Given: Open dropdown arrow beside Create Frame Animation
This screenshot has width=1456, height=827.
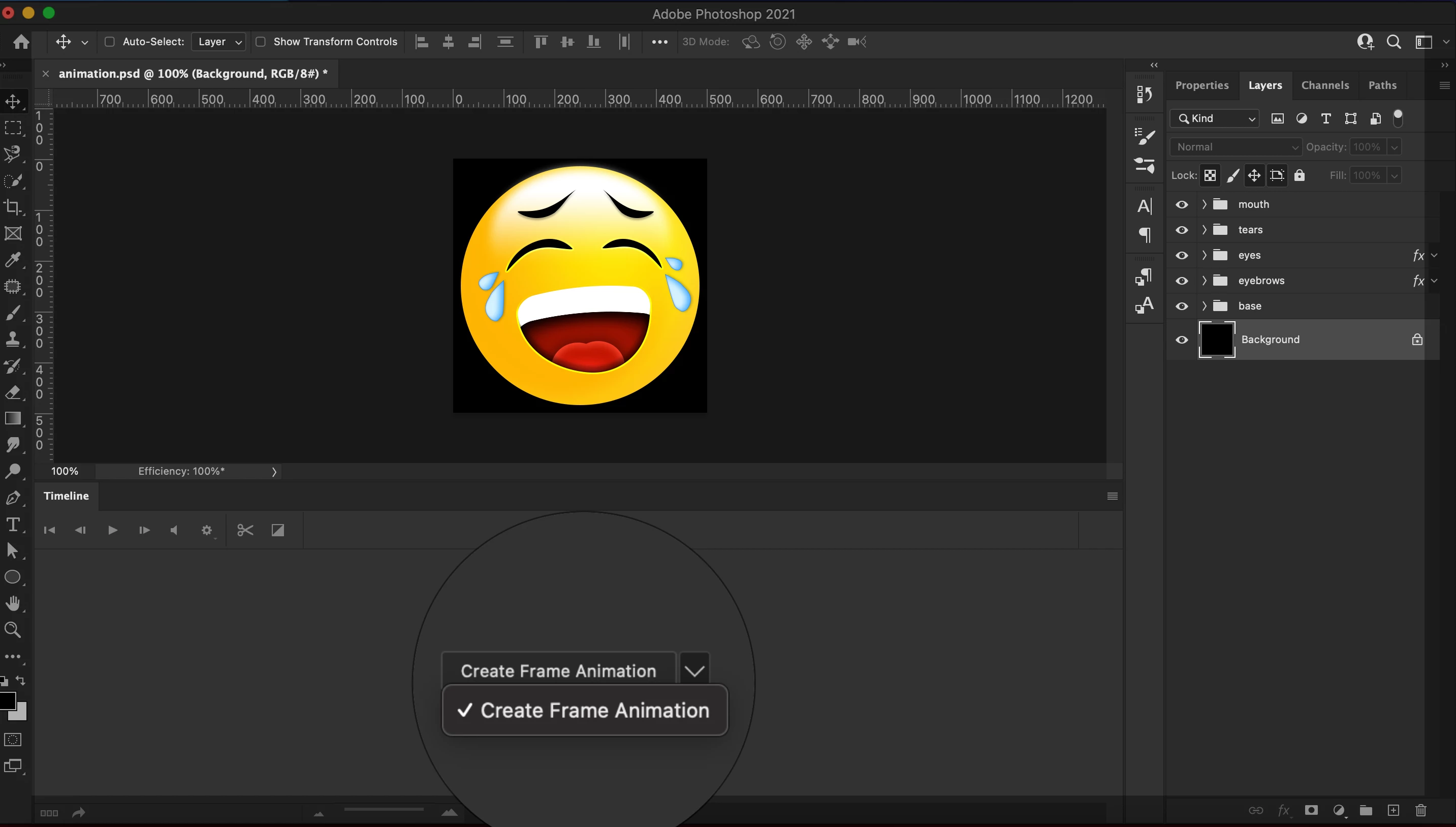Looking at the screenshot, I should coord(694,671).
